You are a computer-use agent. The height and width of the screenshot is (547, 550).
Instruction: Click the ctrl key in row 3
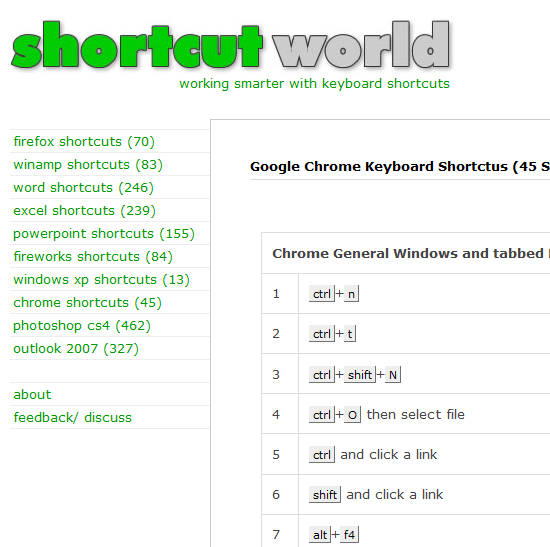322,375
